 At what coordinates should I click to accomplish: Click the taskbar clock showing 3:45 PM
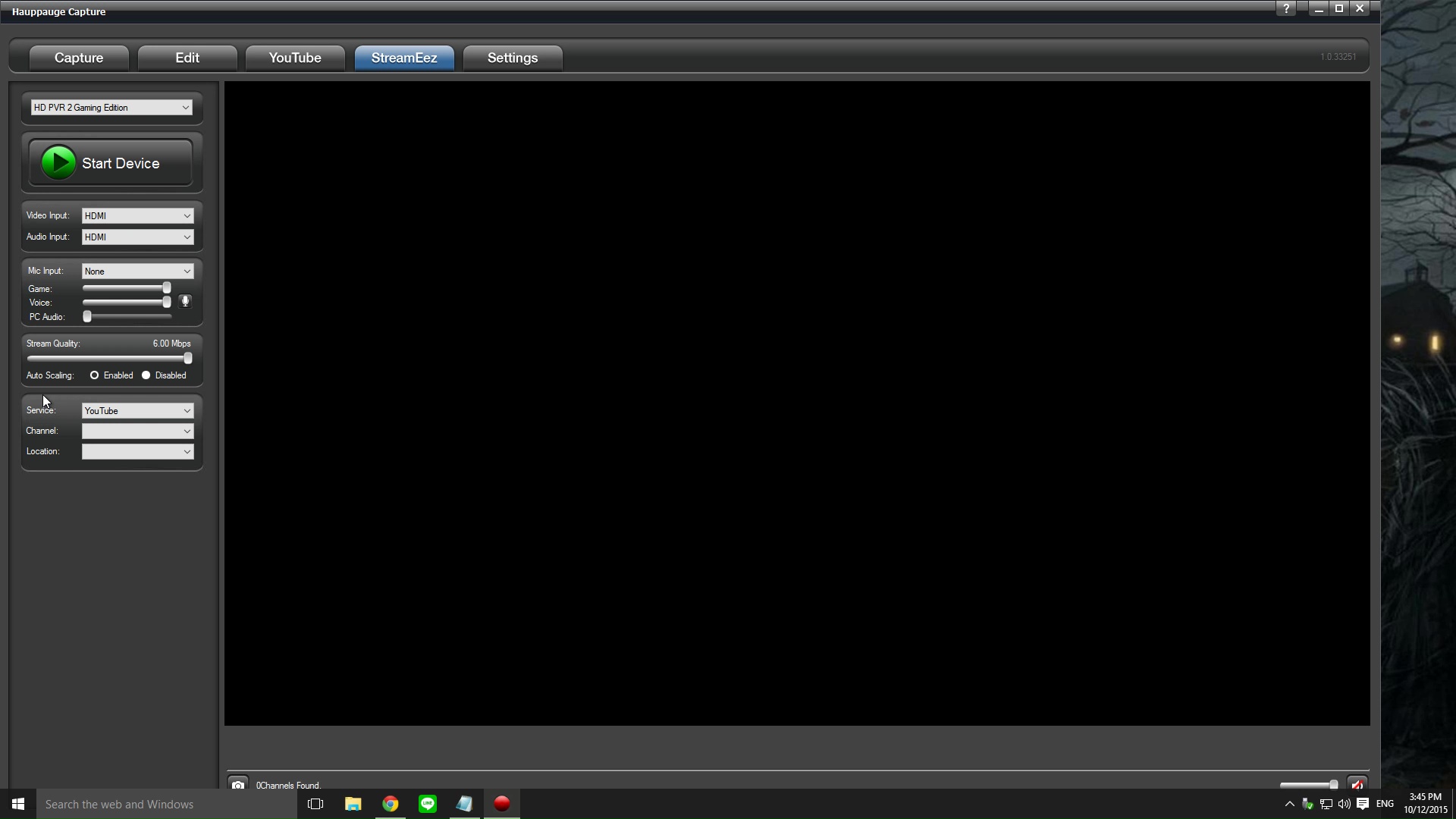(x=1425, y=804)
